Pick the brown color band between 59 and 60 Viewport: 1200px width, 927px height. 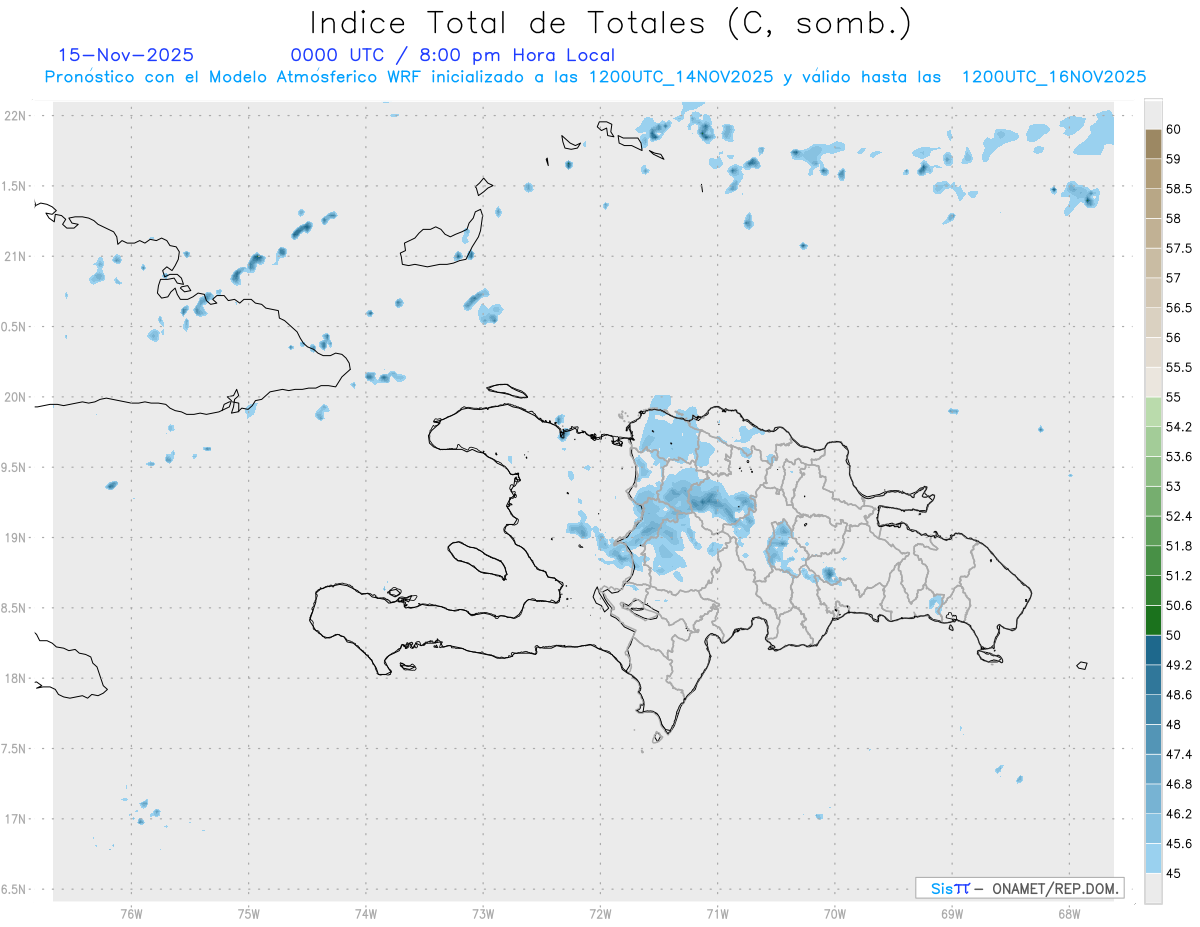[1153, 144]
